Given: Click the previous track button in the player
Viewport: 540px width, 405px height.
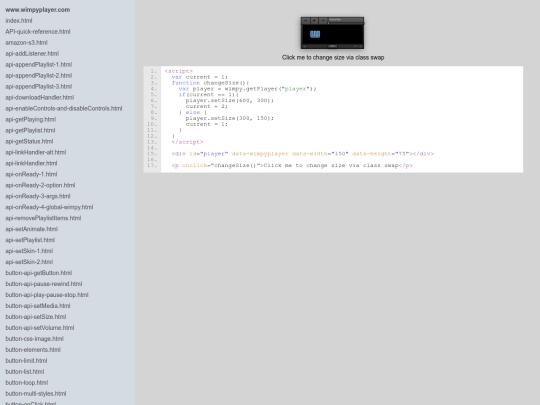Looking at the screenshot, I should [306, 21].
